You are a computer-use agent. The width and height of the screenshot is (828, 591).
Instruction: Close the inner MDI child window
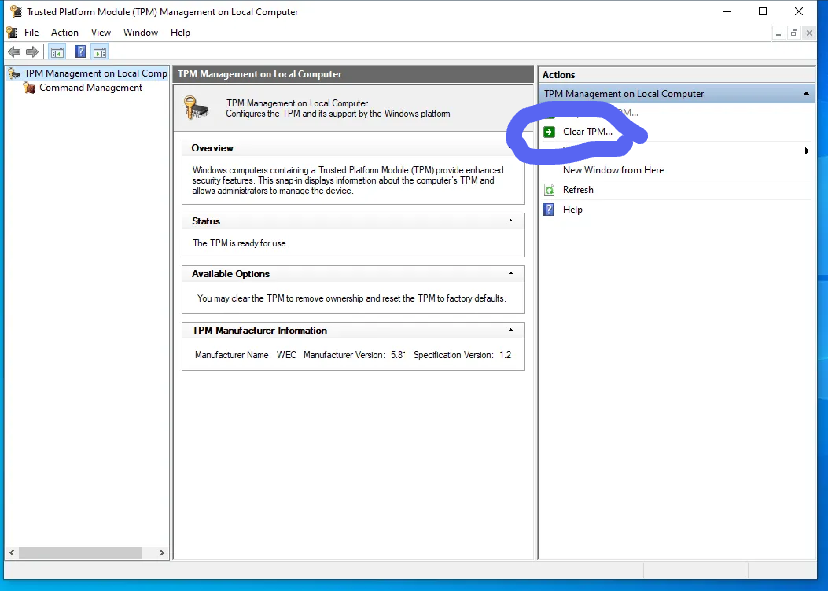(x=809, y=33)
